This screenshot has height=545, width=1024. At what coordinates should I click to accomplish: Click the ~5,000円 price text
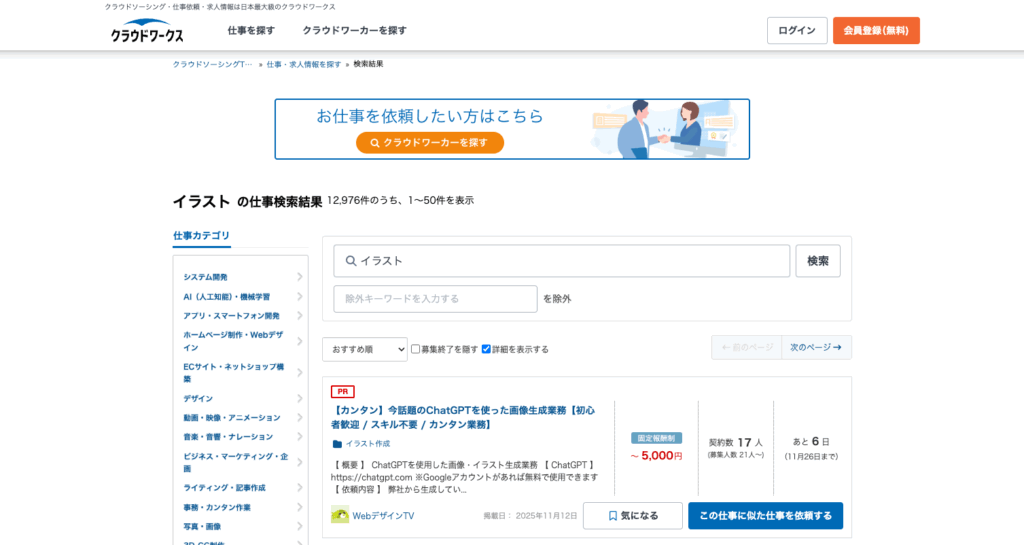pyautogui.click(x=656, y=456)
